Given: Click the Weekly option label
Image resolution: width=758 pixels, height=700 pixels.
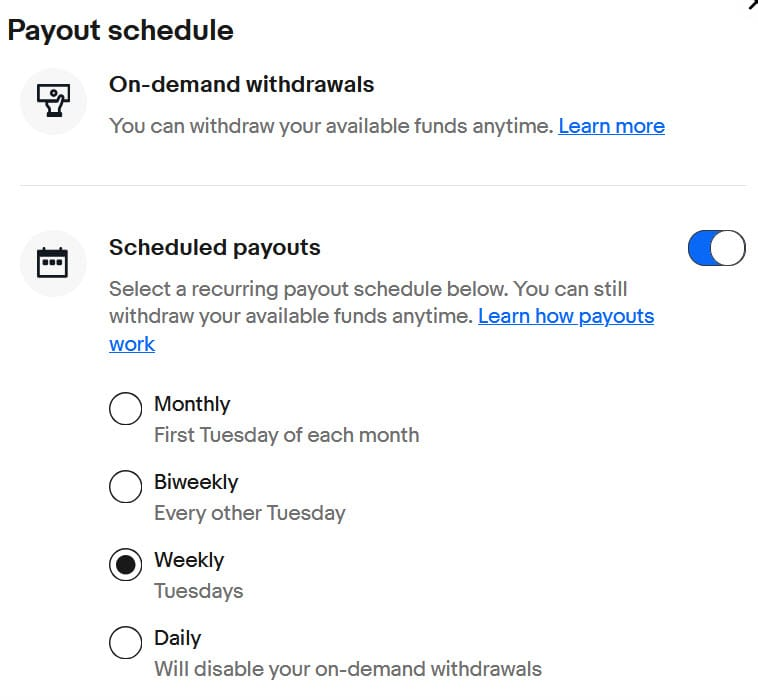Looking at the screenshot, I should 189,560.
